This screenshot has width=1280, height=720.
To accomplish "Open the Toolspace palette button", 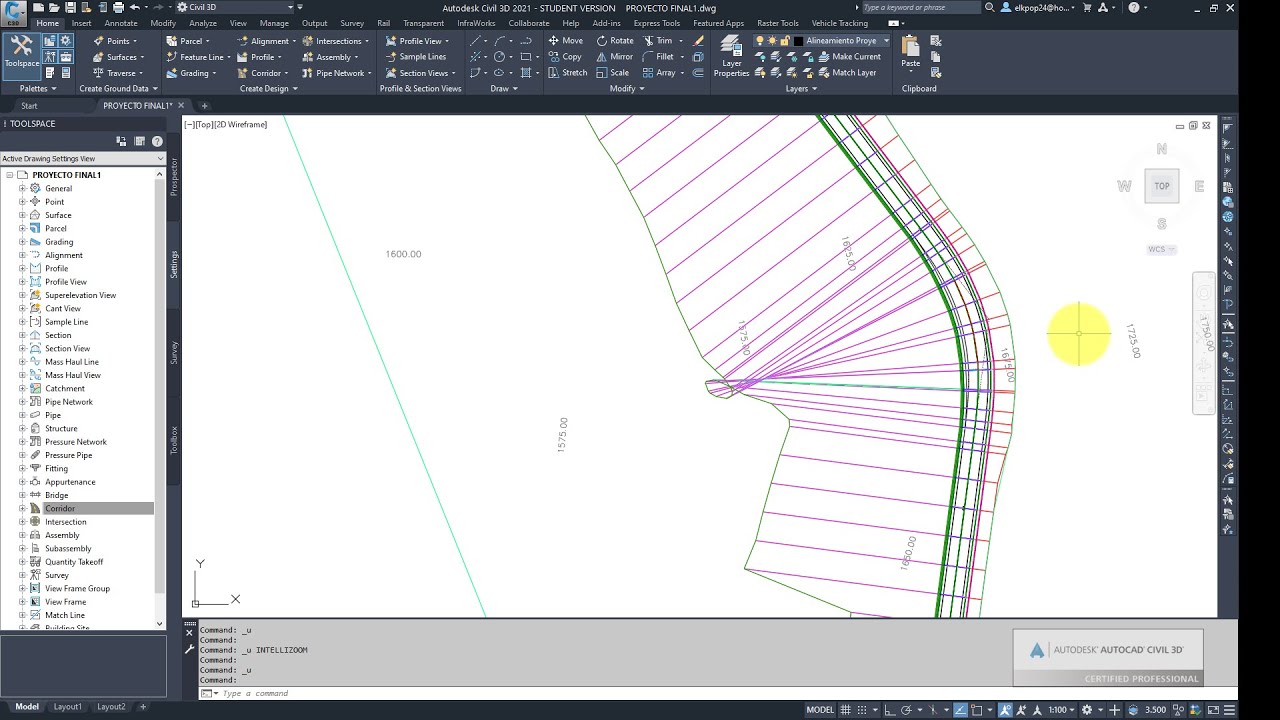I will click(21, 52).
